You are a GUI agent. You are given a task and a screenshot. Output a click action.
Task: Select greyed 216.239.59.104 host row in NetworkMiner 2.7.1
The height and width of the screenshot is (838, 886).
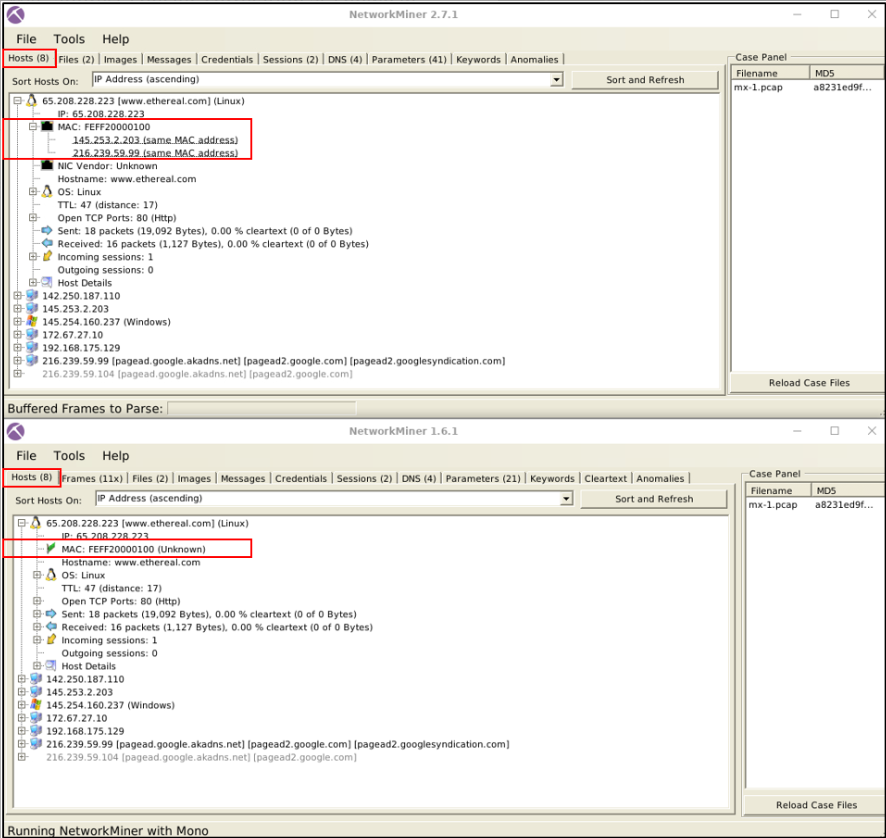pyautogui.click(x=197, y=374)
